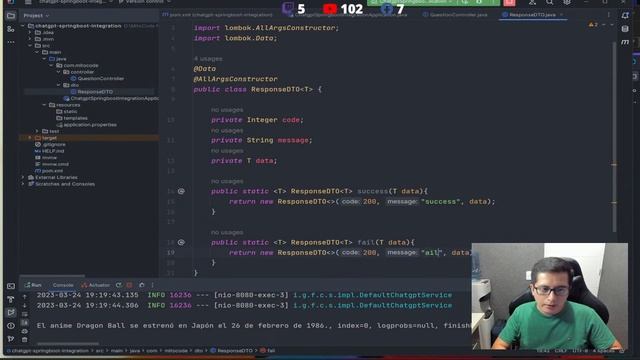Image resolution: width=640 pixels, height=360 pixels.
Task: Open Project view dropdown
Action: 36,16
